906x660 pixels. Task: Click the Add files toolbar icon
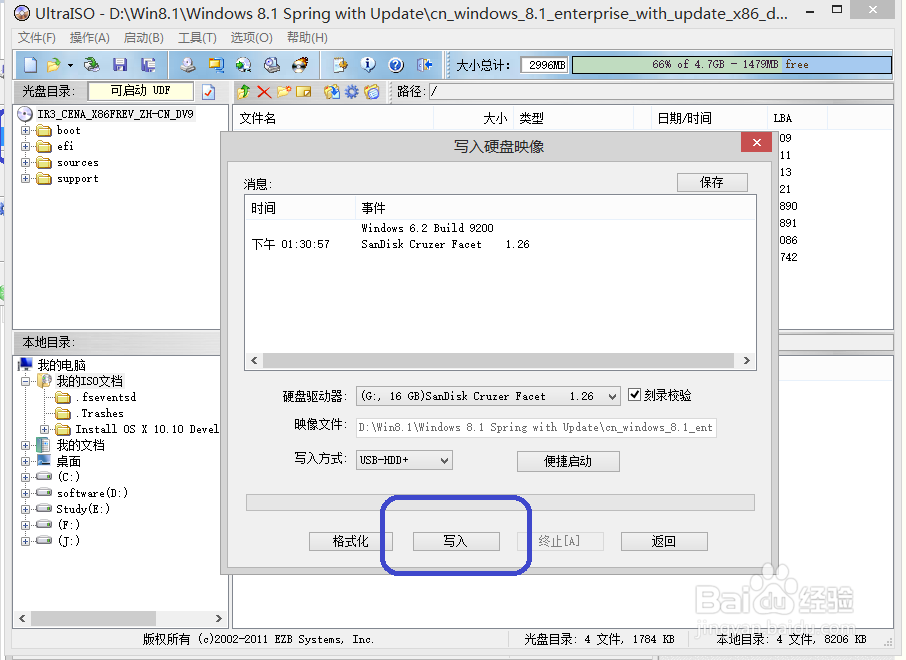pyautogui.click(x=340, y=65)
